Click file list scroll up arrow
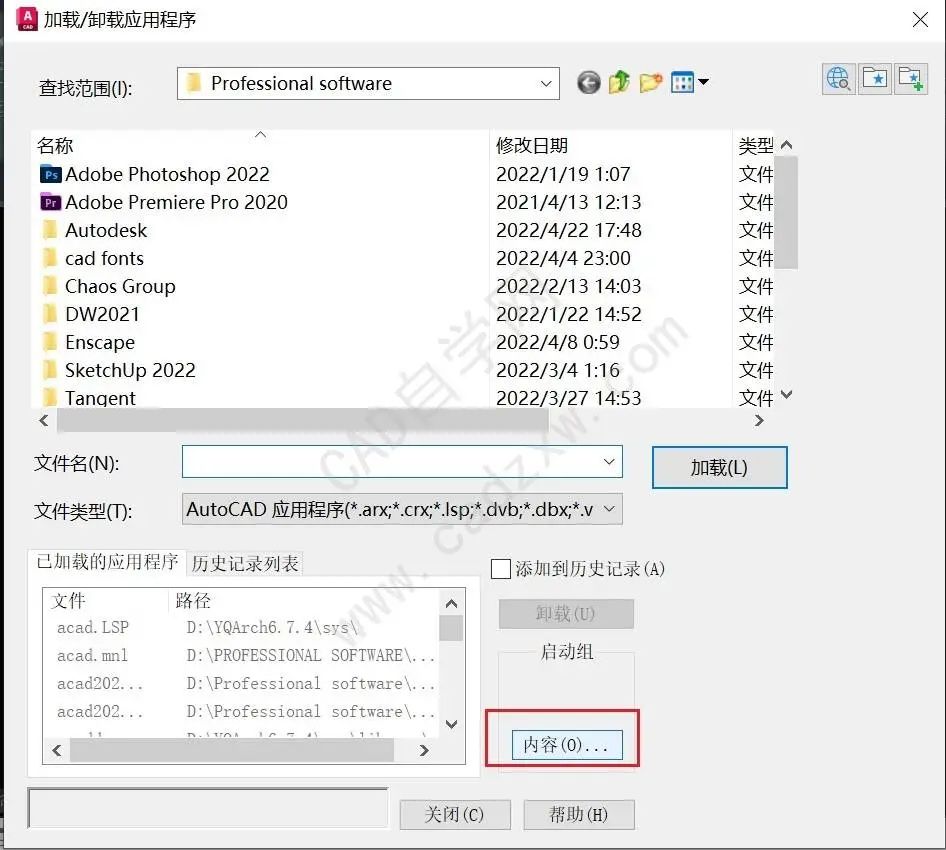The width and height of the screenshot is (946, 850). tap(786, 145)
